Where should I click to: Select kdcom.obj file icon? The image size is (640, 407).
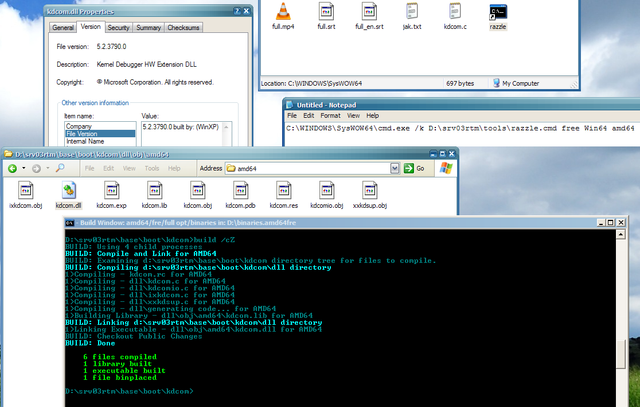pos(198,190)
